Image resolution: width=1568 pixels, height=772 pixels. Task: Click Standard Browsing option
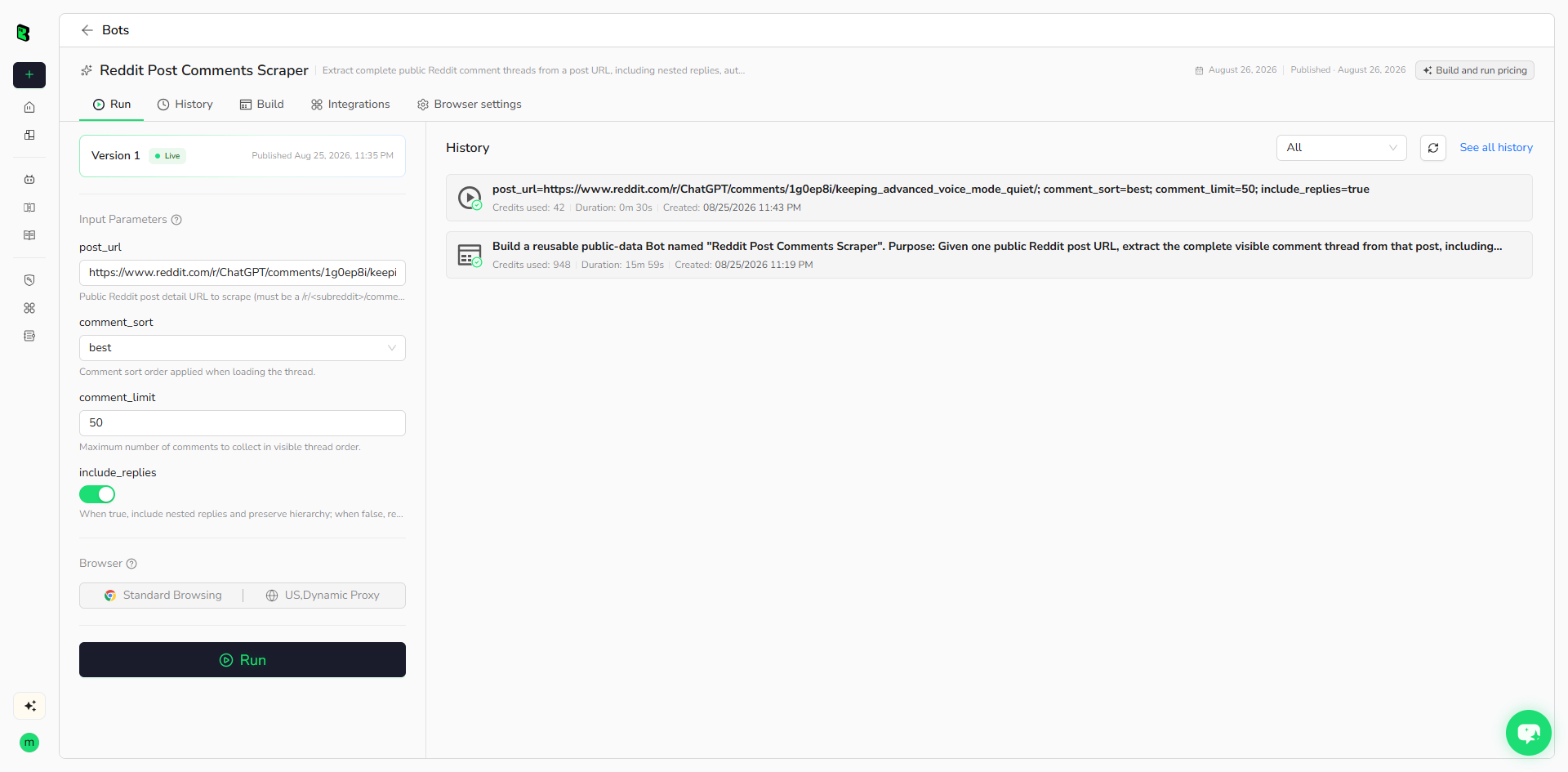163,596
